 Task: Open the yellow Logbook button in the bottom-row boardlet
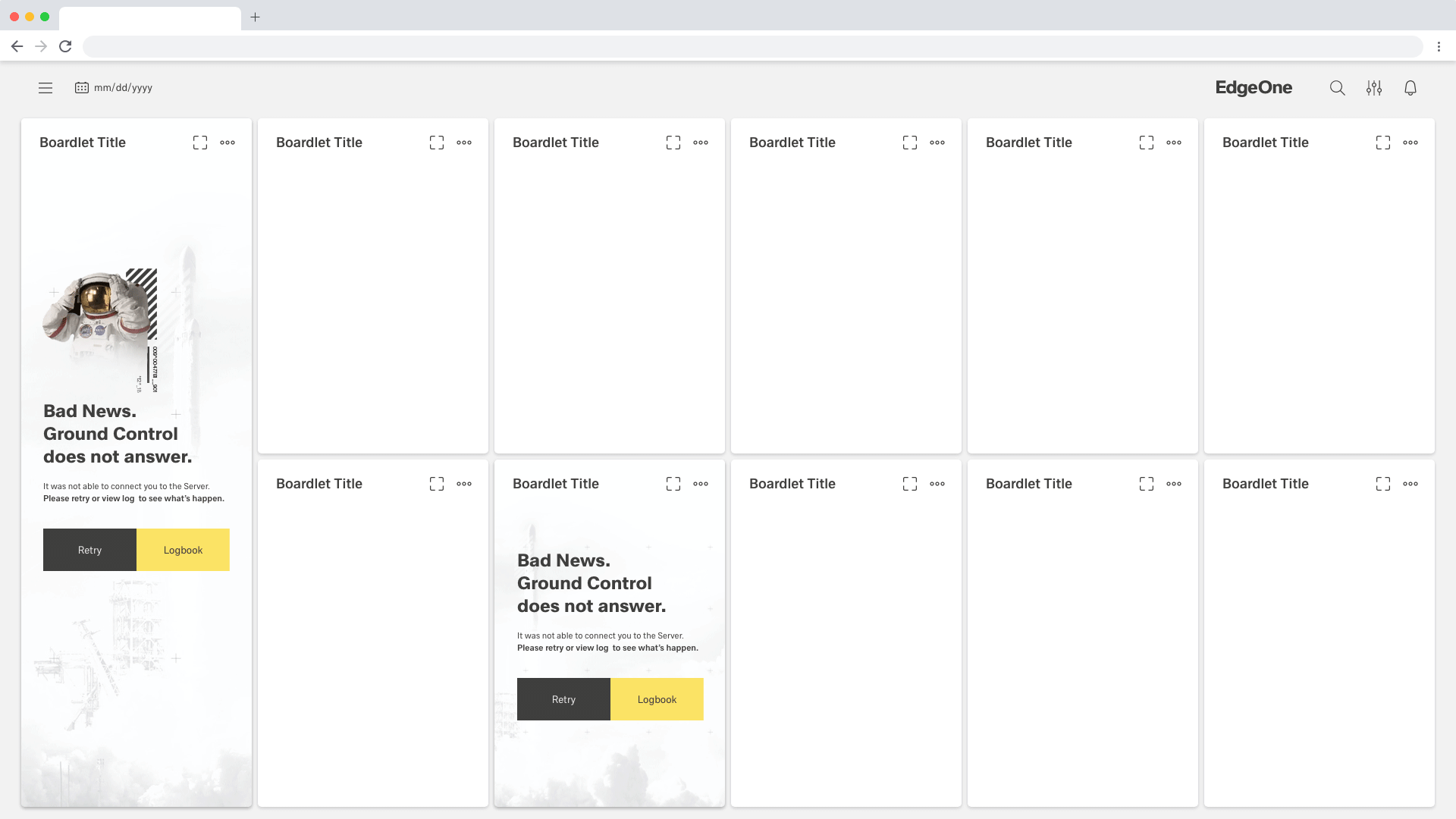[657, 699]
